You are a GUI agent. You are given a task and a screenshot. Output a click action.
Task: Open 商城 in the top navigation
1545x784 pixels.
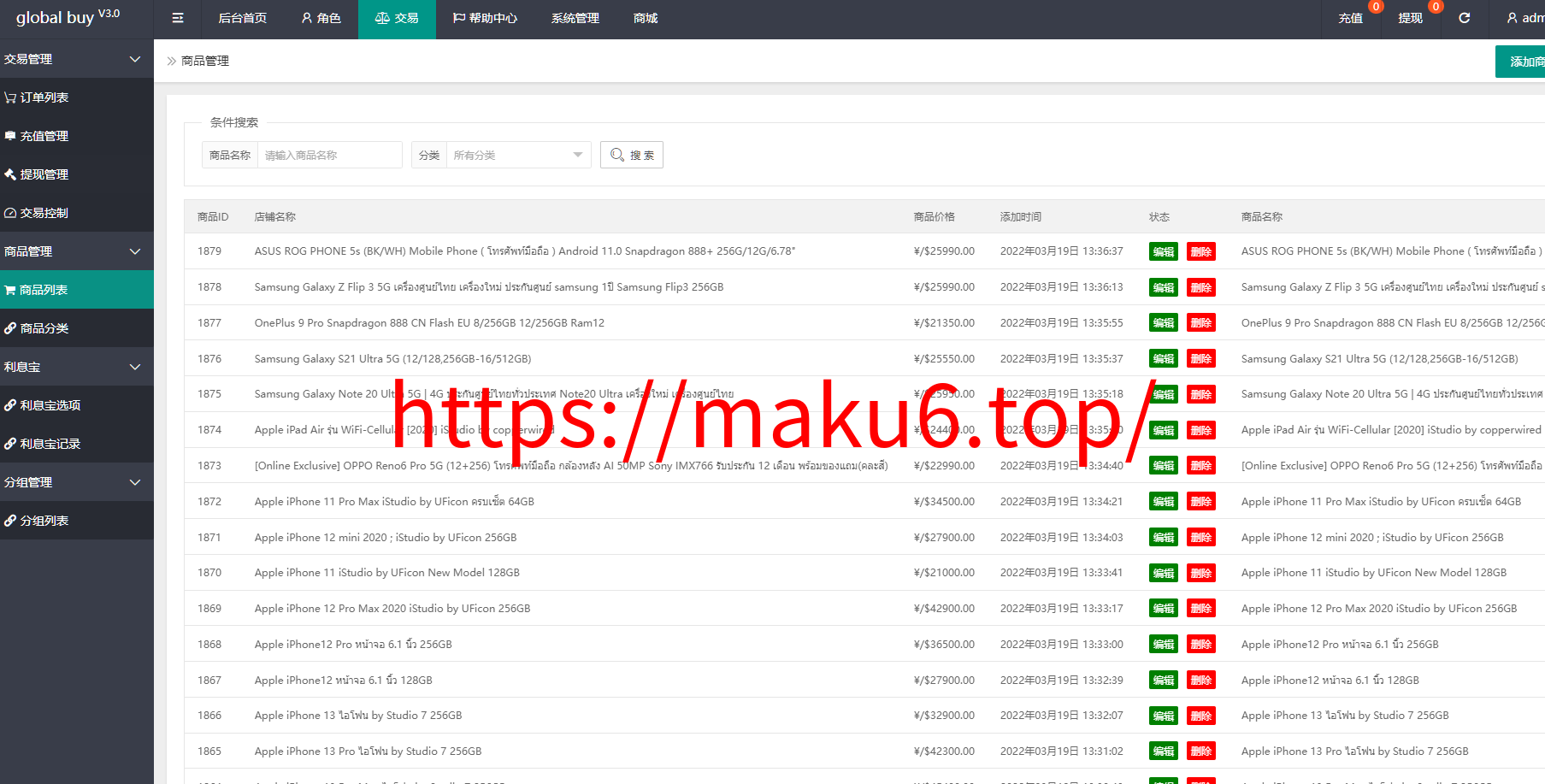[x=646, y=18]
